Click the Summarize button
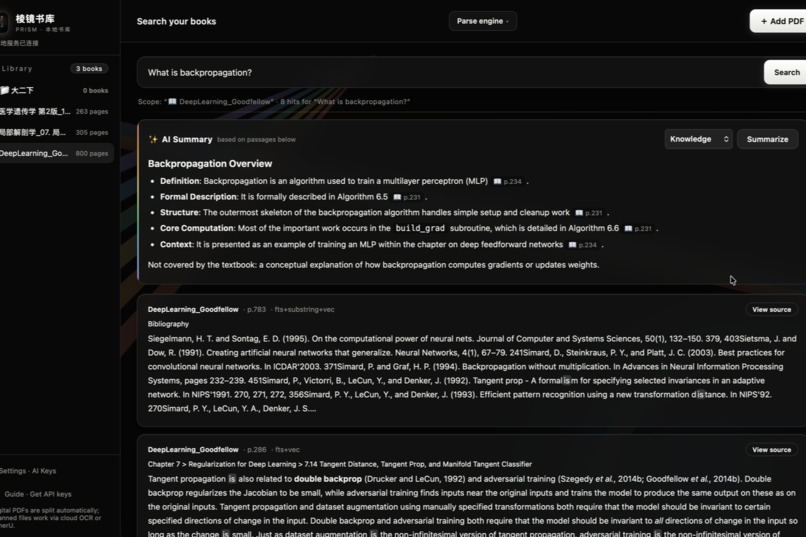Image resolution: width=806 pixels, height=537 pixels. [767, 139]
